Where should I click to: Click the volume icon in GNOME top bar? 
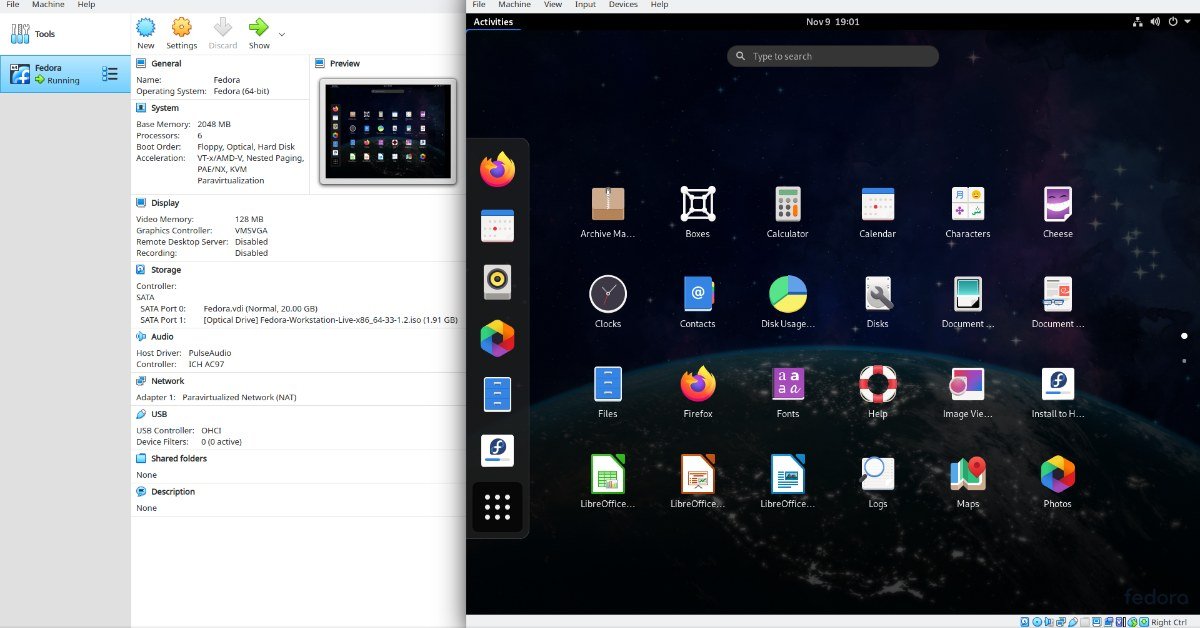click(x=1156, y=21)
